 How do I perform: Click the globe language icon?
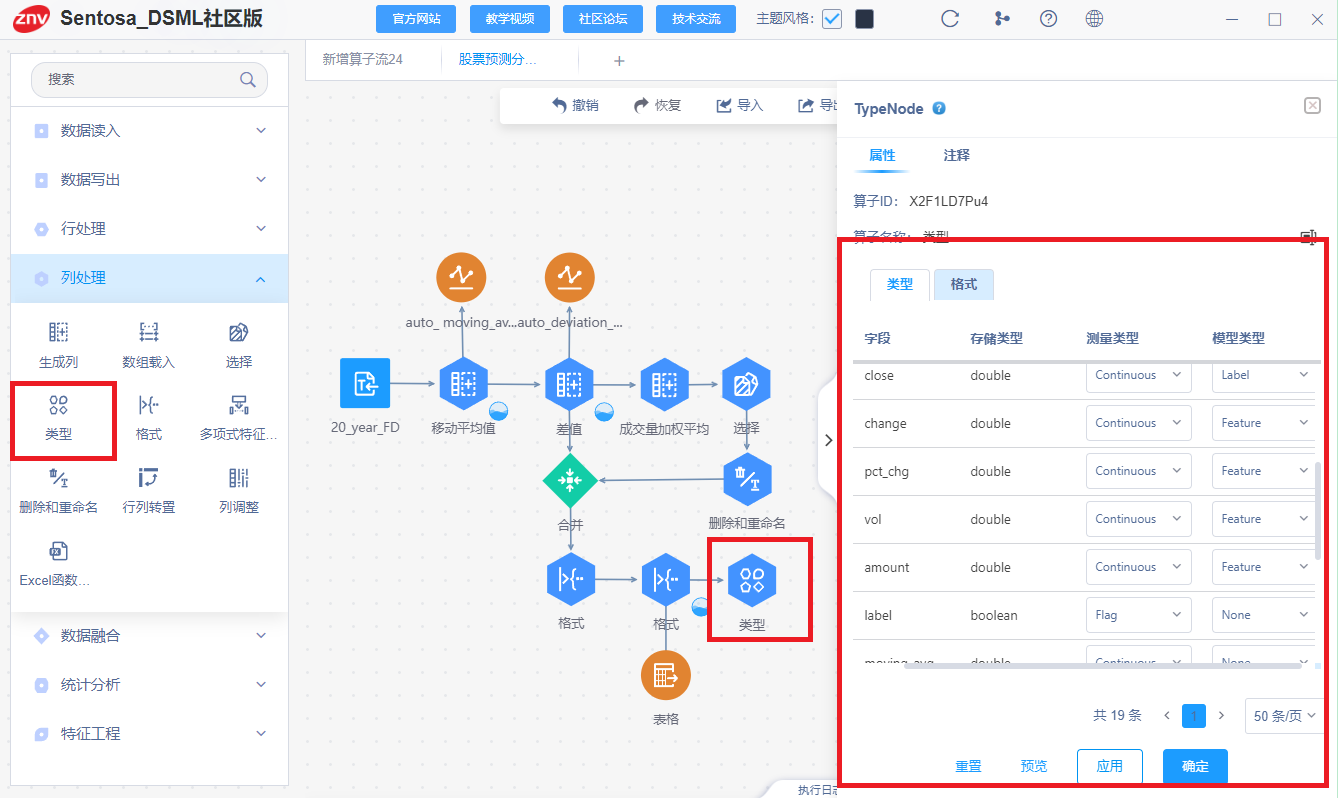pyautogui.click(x=1094, y=19)
